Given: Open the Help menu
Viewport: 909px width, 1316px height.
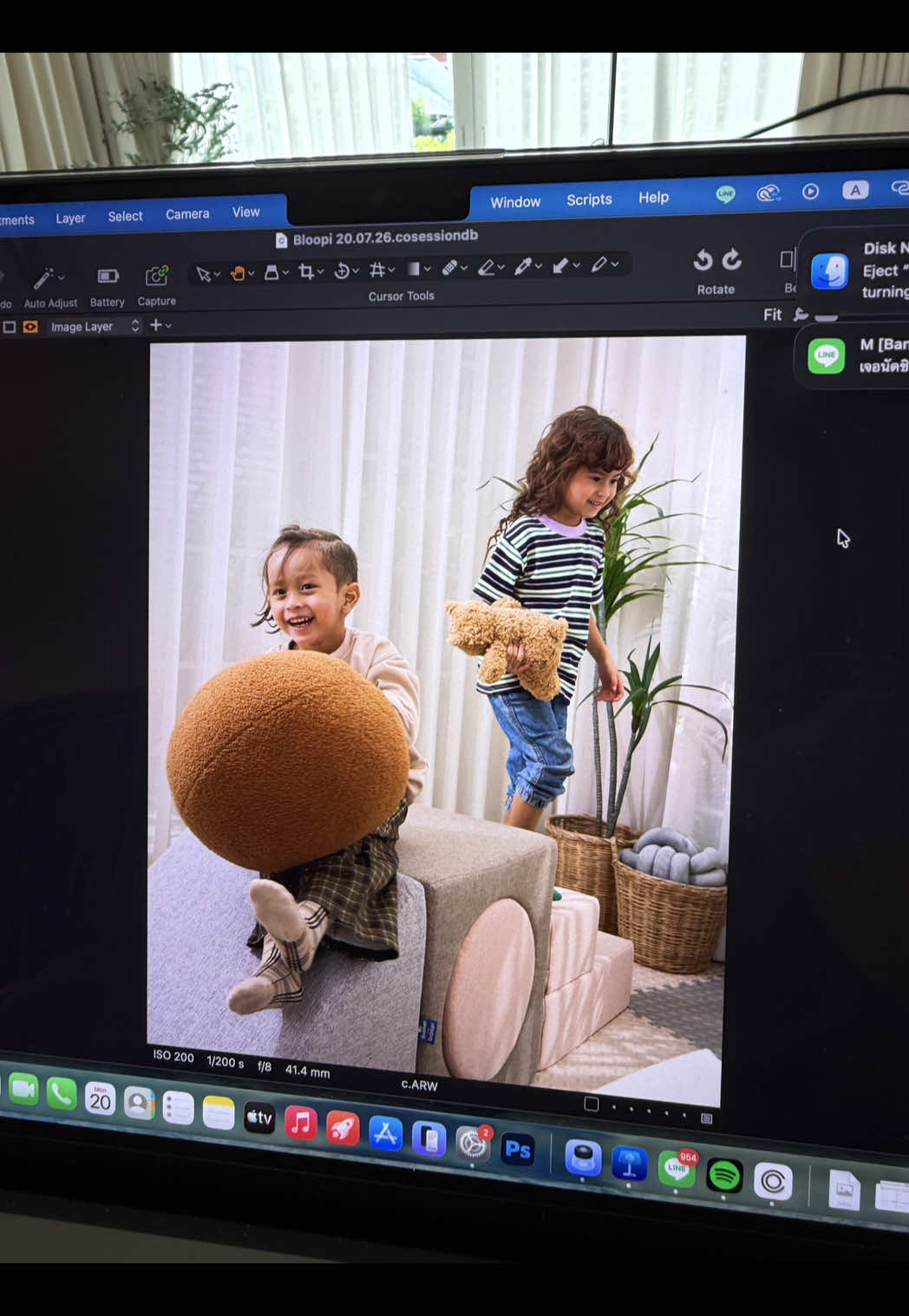Looking at the screenshot, I should coord(653,197).
